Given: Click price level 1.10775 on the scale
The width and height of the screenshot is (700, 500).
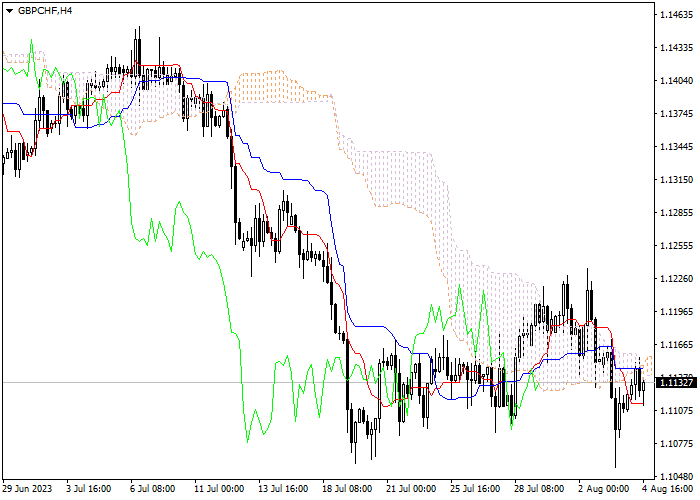Looking at the screenshot, I should [x=676, y=444].
